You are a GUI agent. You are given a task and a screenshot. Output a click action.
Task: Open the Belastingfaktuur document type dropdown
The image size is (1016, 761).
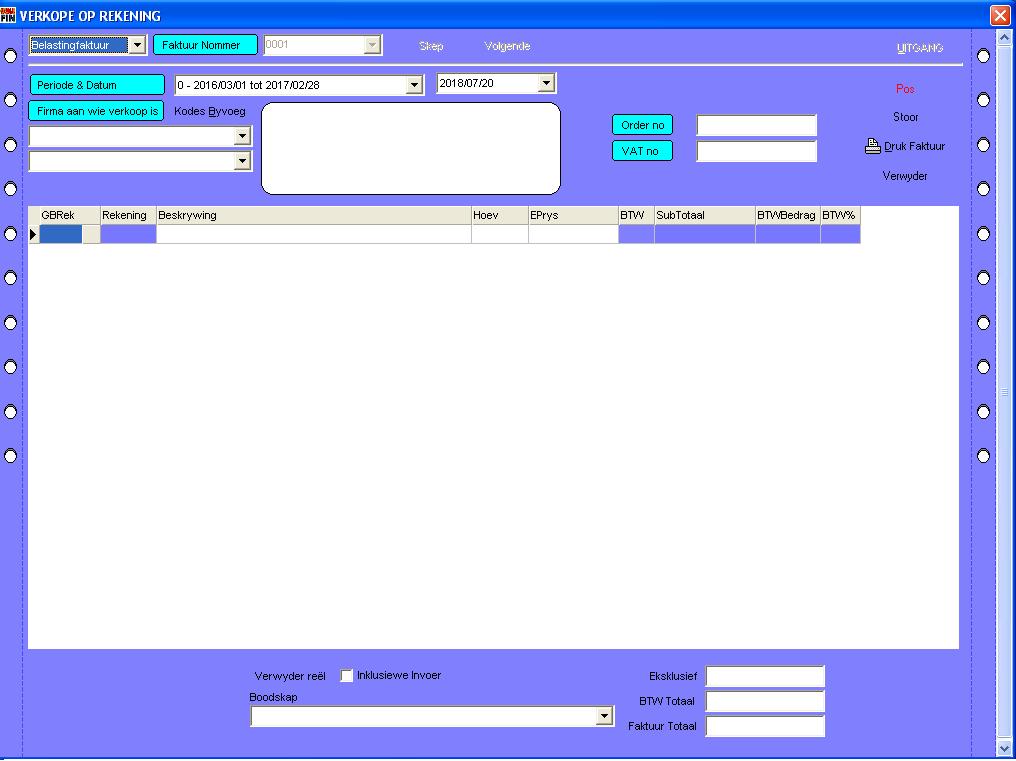pyautogui.click(x=137, y=45)
